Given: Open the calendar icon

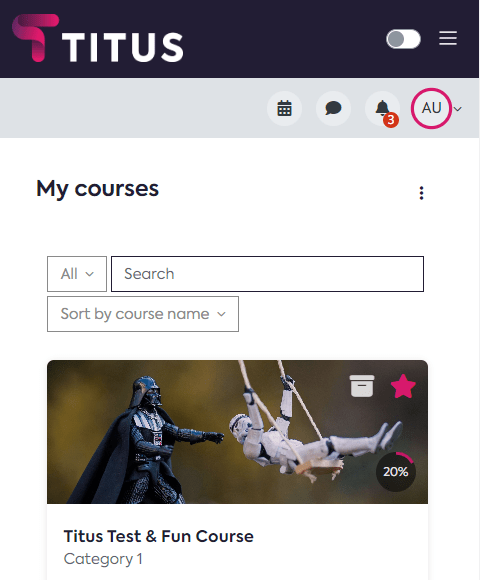Looking at the screenshot, I should [284, 108].
